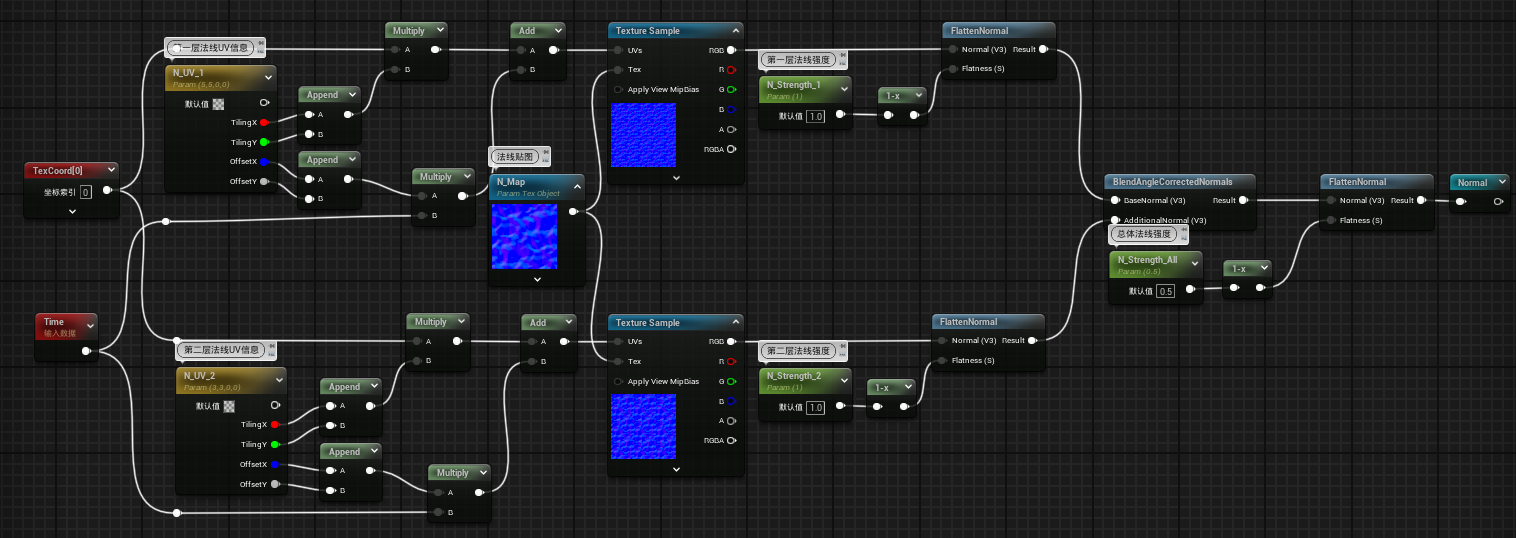The width and height of the screenshot is (1516, 538).
Task: Click Apply View MipBias pin on top Texture Sample
Action: pyautogui.click(x=619, y=90)
